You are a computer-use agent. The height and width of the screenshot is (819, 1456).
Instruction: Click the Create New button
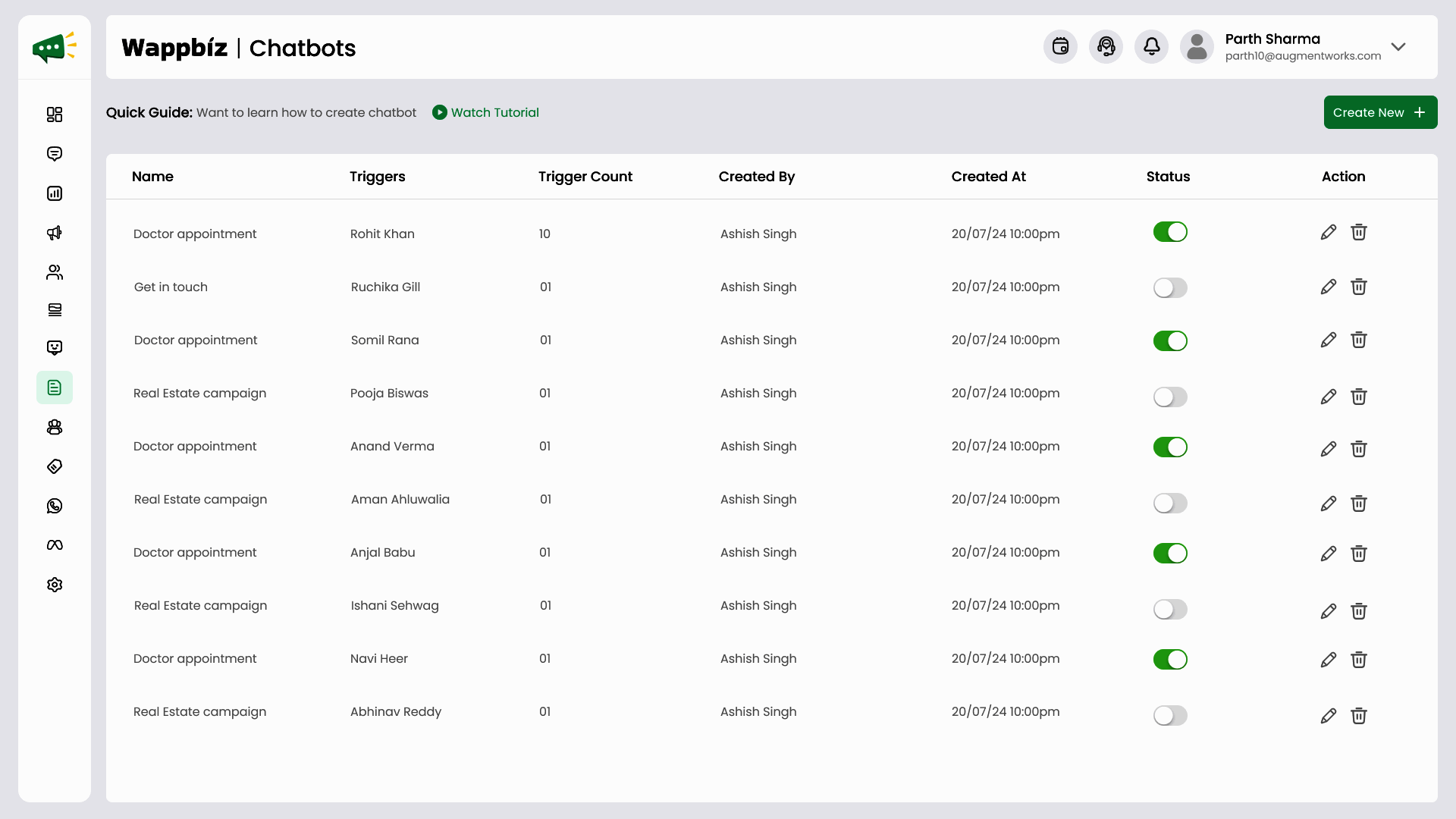pos(1379,112)
